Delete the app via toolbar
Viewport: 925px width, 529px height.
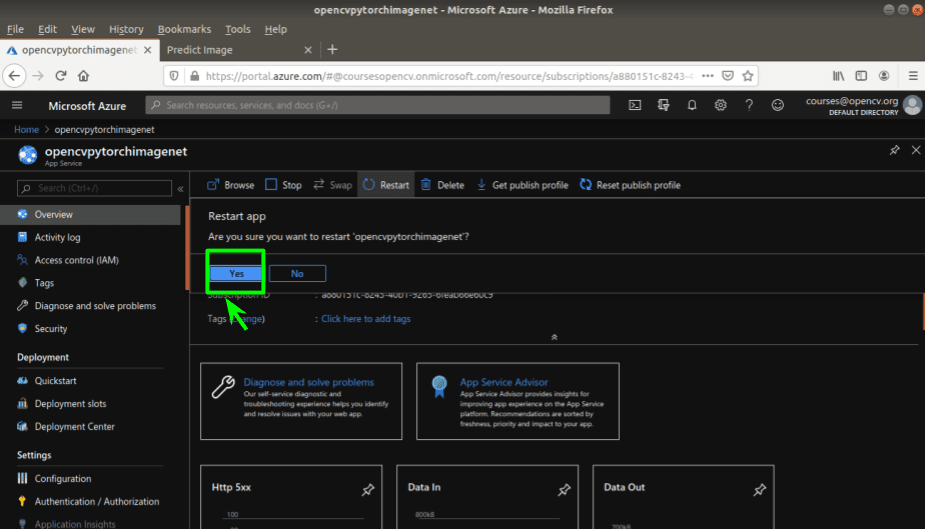point(442,185)
